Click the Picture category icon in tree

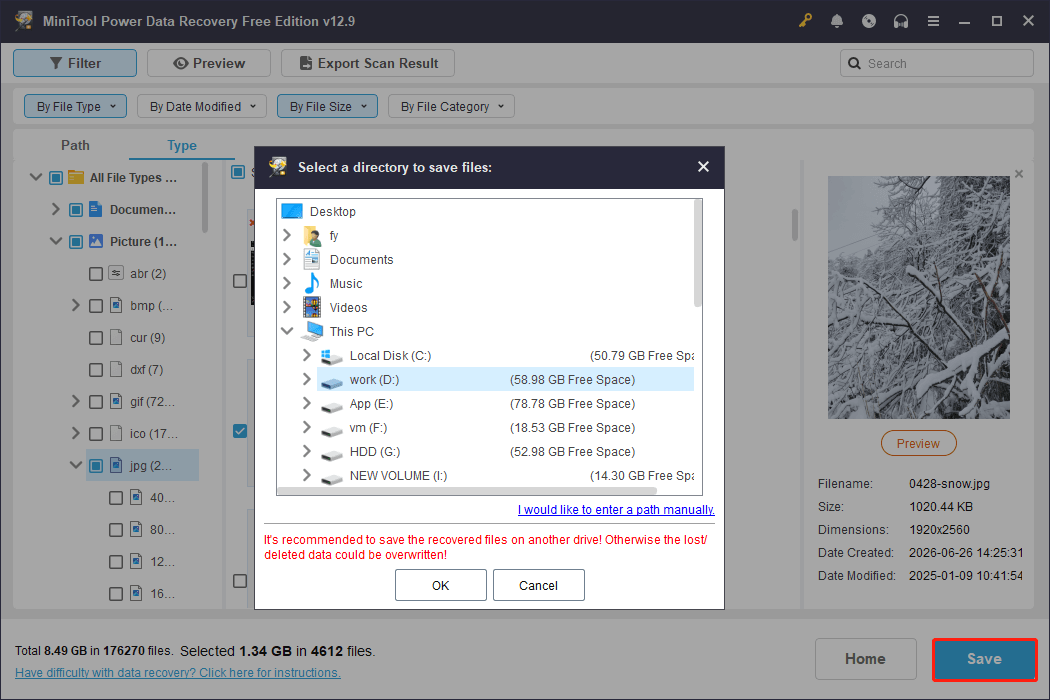pyautogui.click(x=96, y=241)
